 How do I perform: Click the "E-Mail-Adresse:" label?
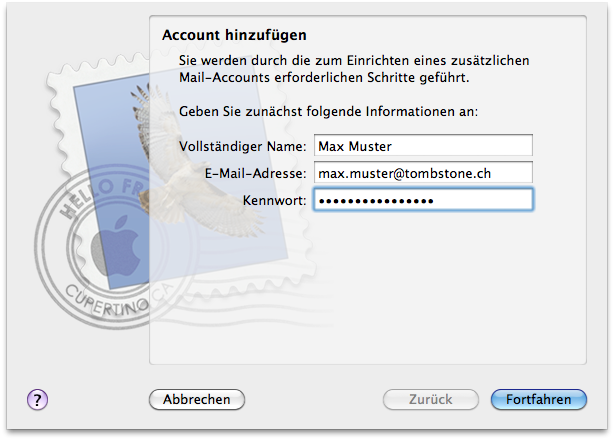[x=255, y=173]
